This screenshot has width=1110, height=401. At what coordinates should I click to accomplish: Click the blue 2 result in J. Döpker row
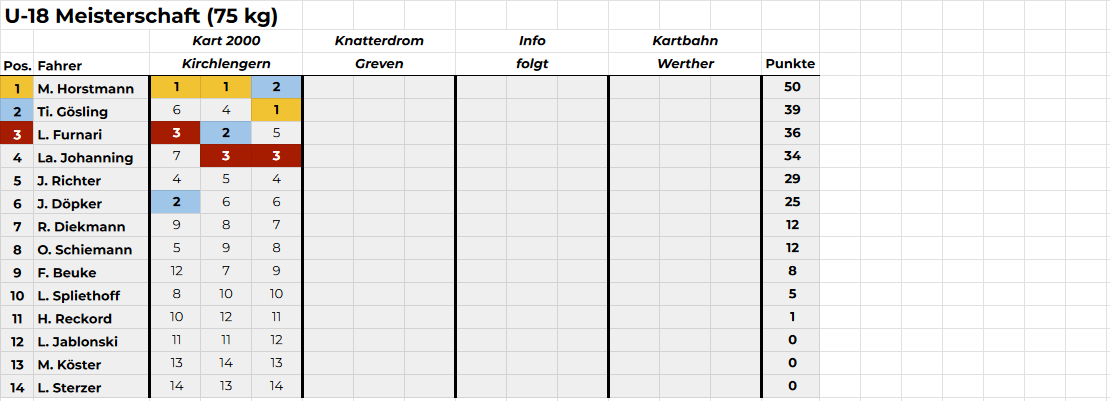click(176, 203)
